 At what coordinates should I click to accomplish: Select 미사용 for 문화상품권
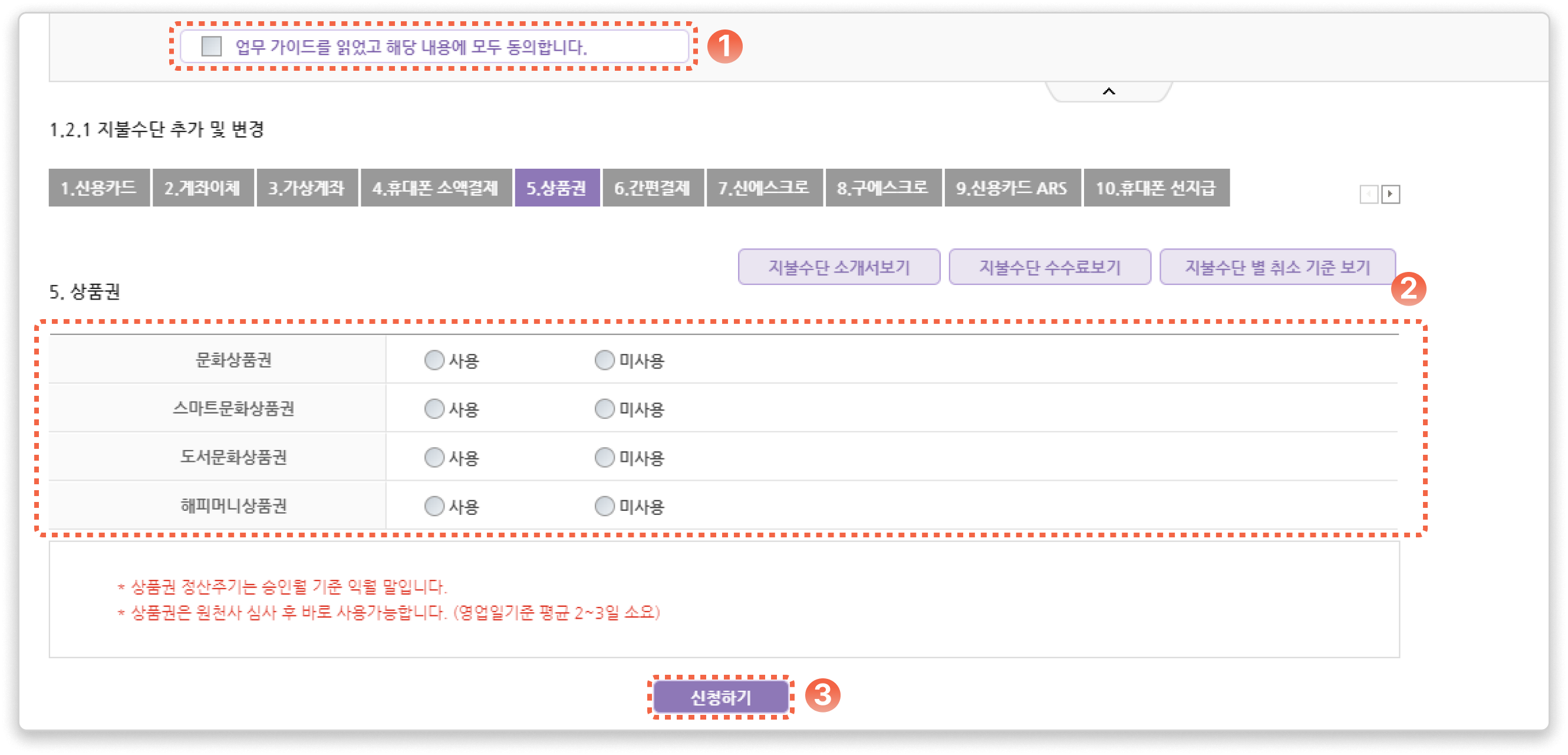point(604,360)
